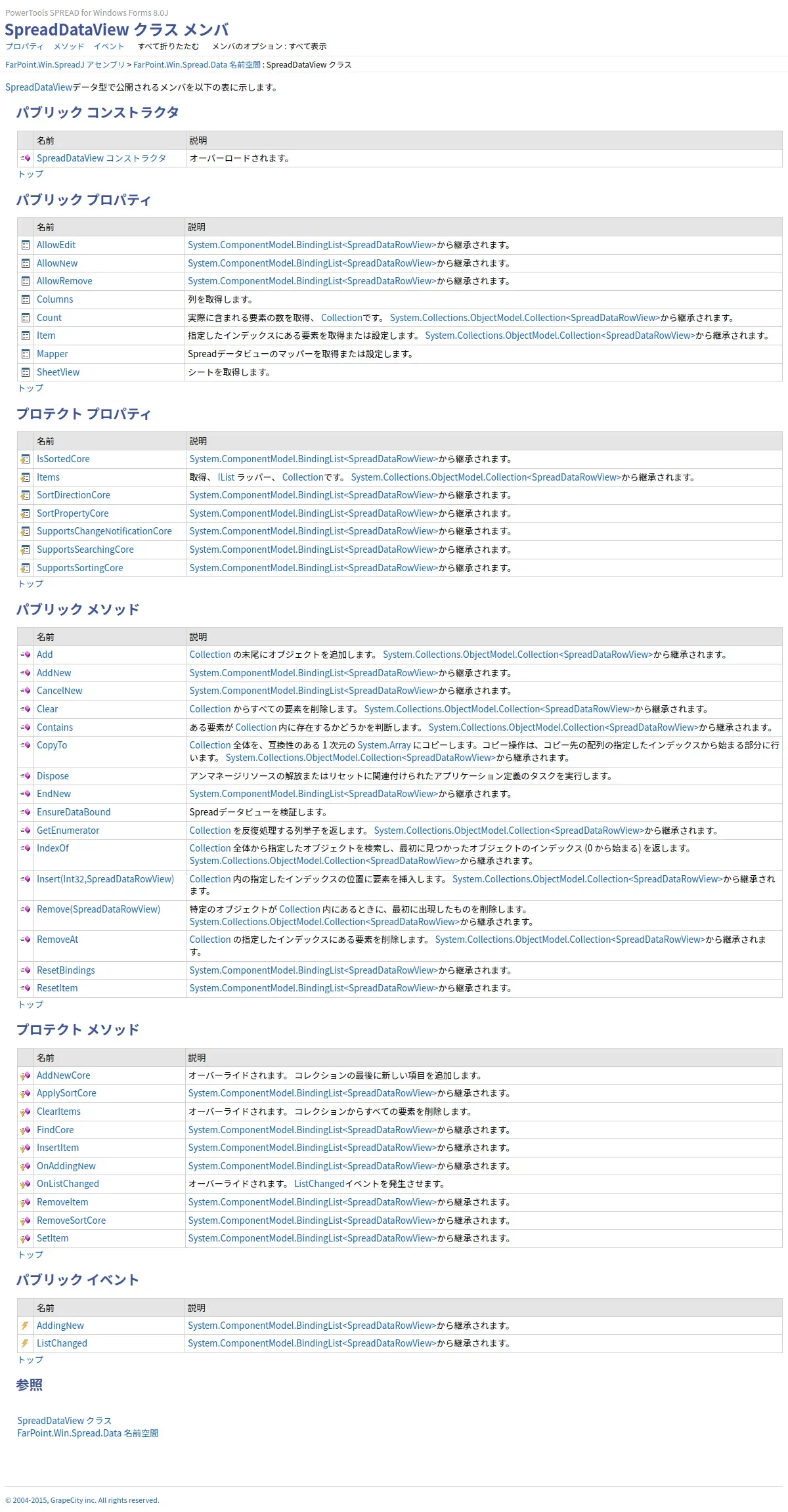
Task: Collapse the 参照 section heading
Action: (x=30, y=1385)
